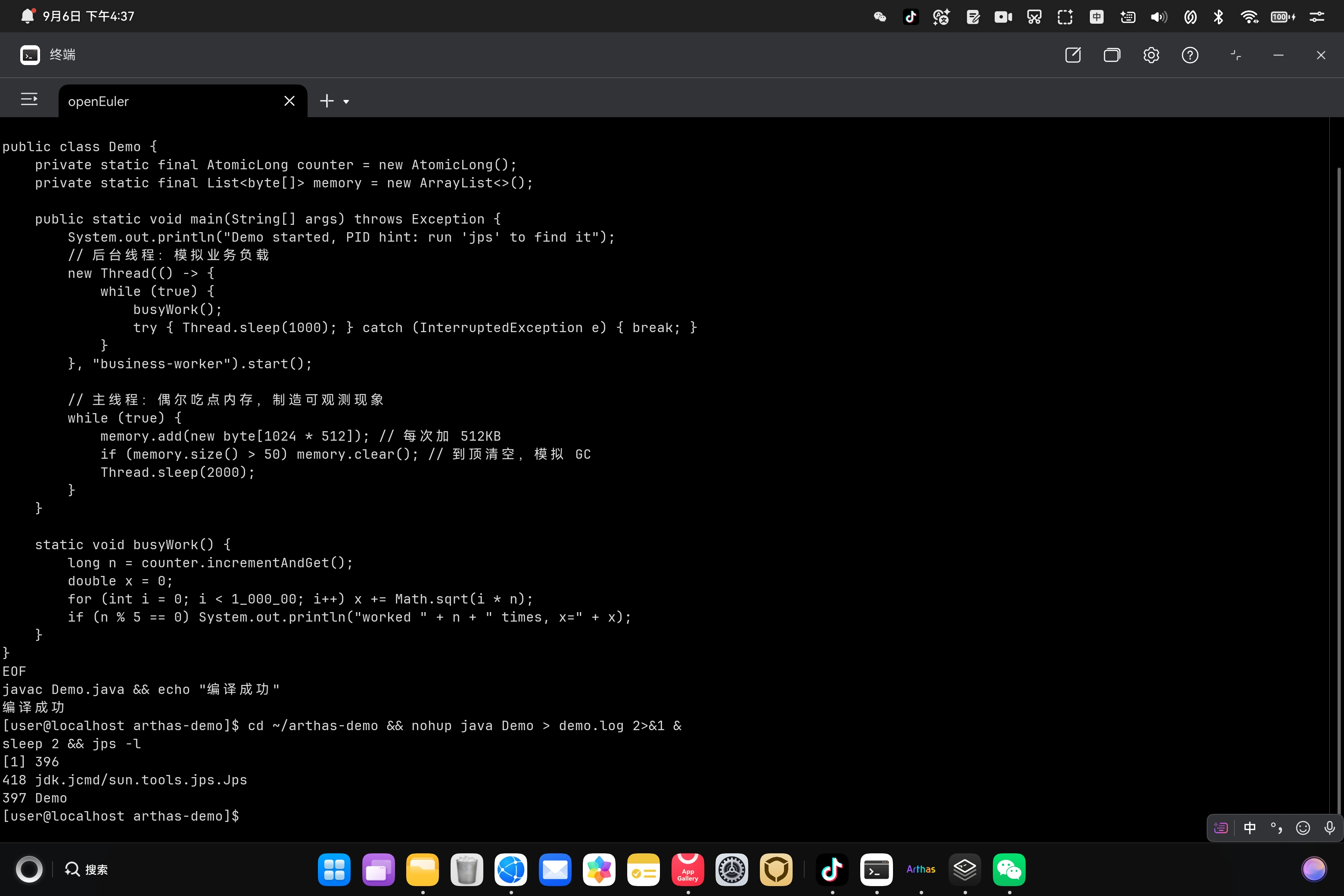
Task: Open Arthas app in dock
Action: click(x=921, y=869)
